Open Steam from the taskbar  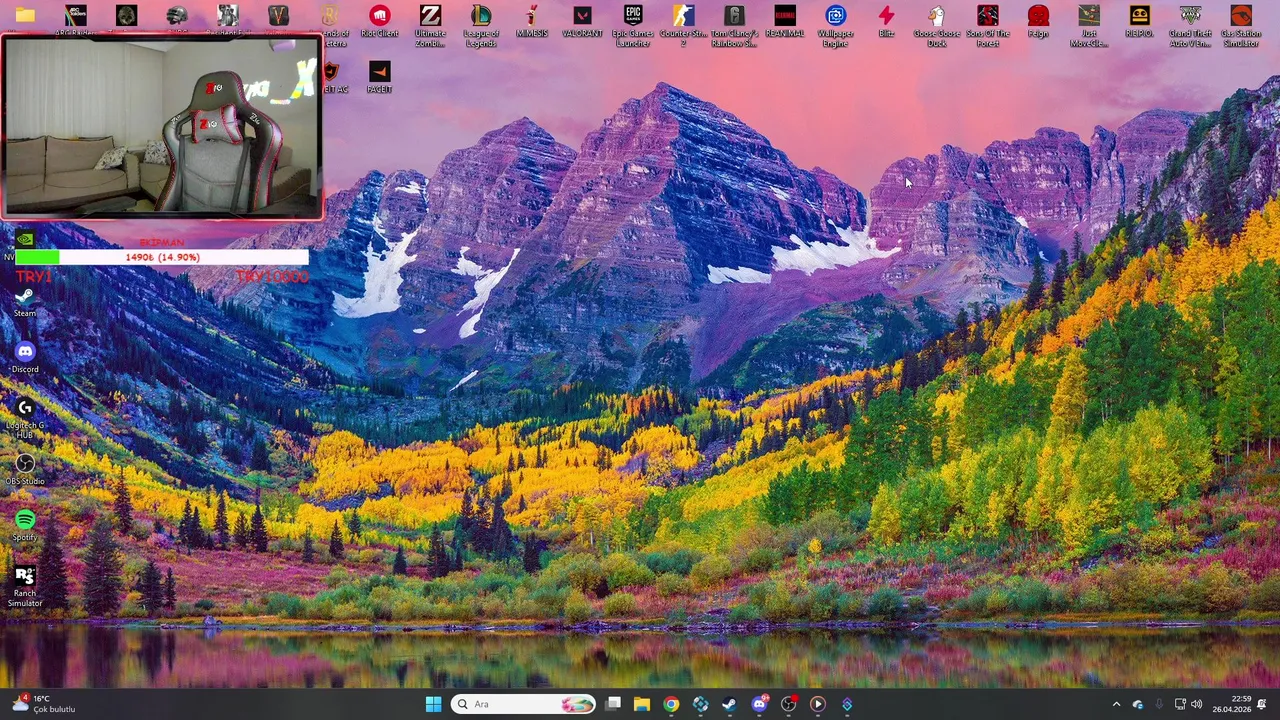click(x=730, y=704)
